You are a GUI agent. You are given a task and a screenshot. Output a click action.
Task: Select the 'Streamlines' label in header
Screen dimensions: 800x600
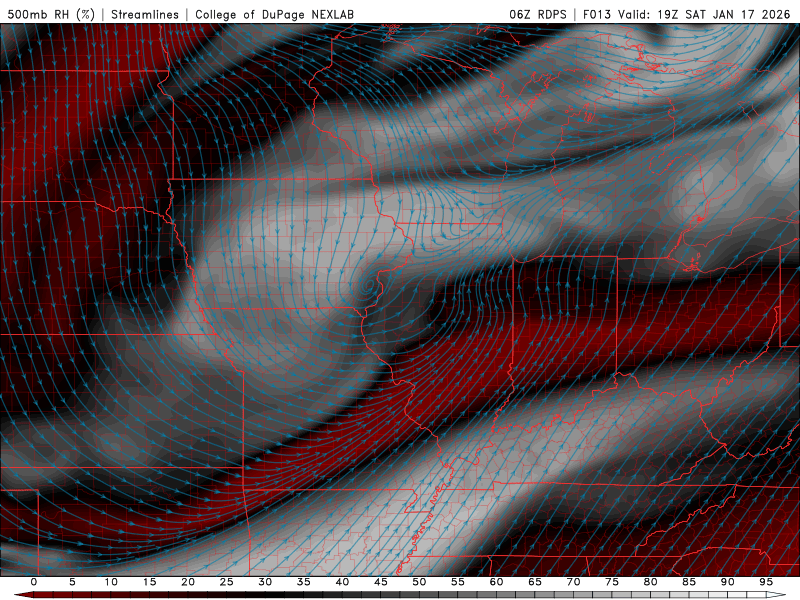click(145, 14)
